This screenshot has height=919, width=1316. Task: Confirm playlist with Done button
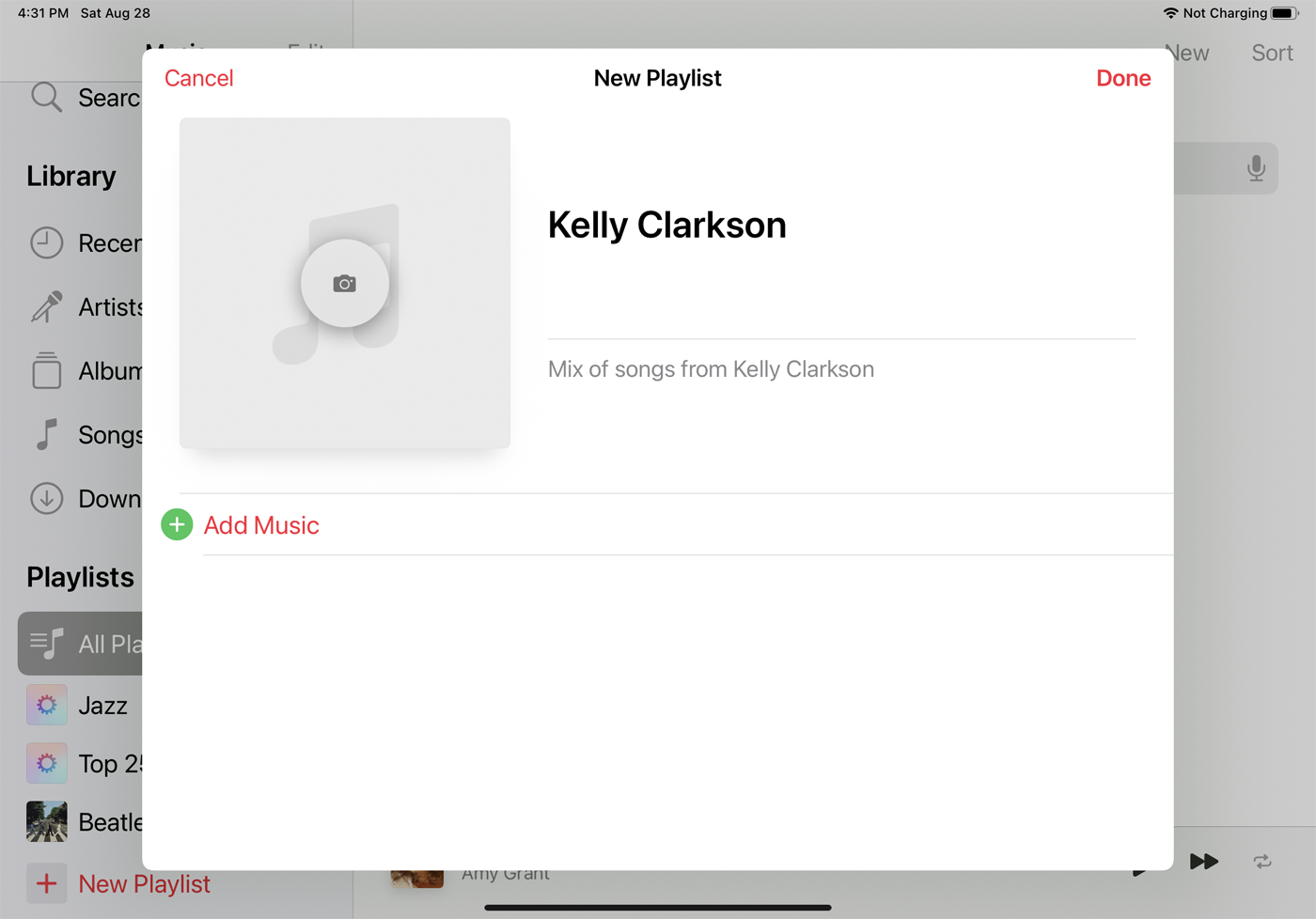1123,78
